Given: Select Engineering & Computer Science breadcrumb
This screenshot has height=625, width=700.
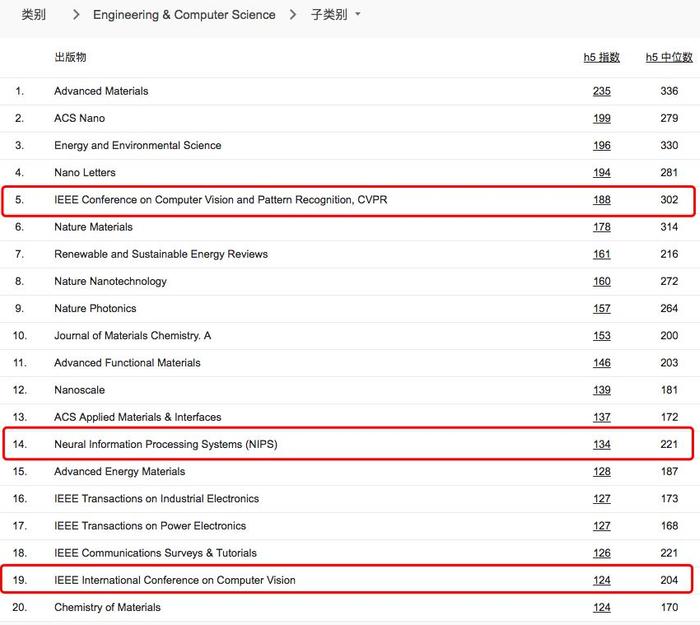Looking at the screenshot, I should [184, 15].
